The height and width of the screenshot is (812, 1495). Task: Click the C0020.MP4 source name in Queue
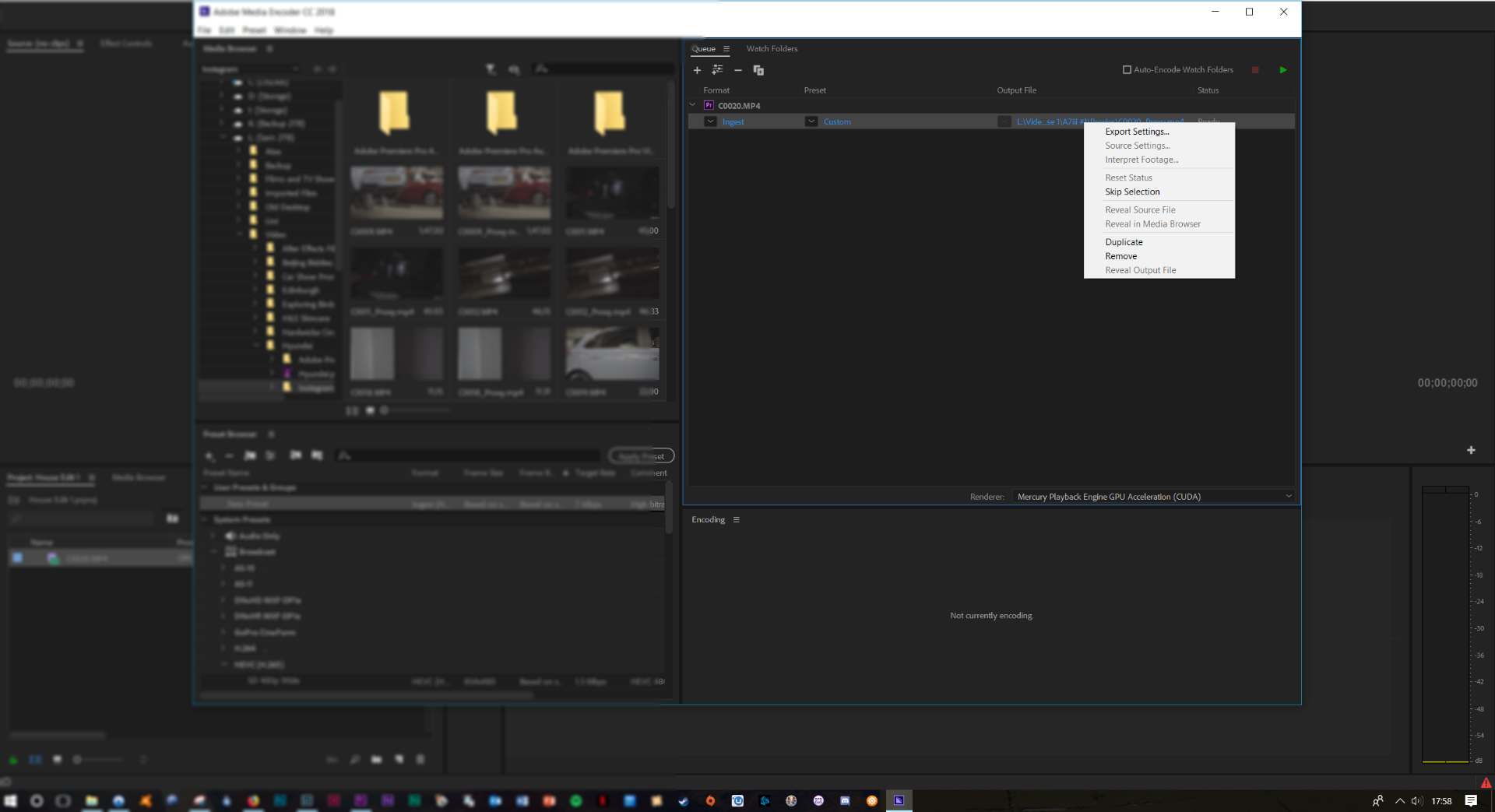(x=739, y=106)
